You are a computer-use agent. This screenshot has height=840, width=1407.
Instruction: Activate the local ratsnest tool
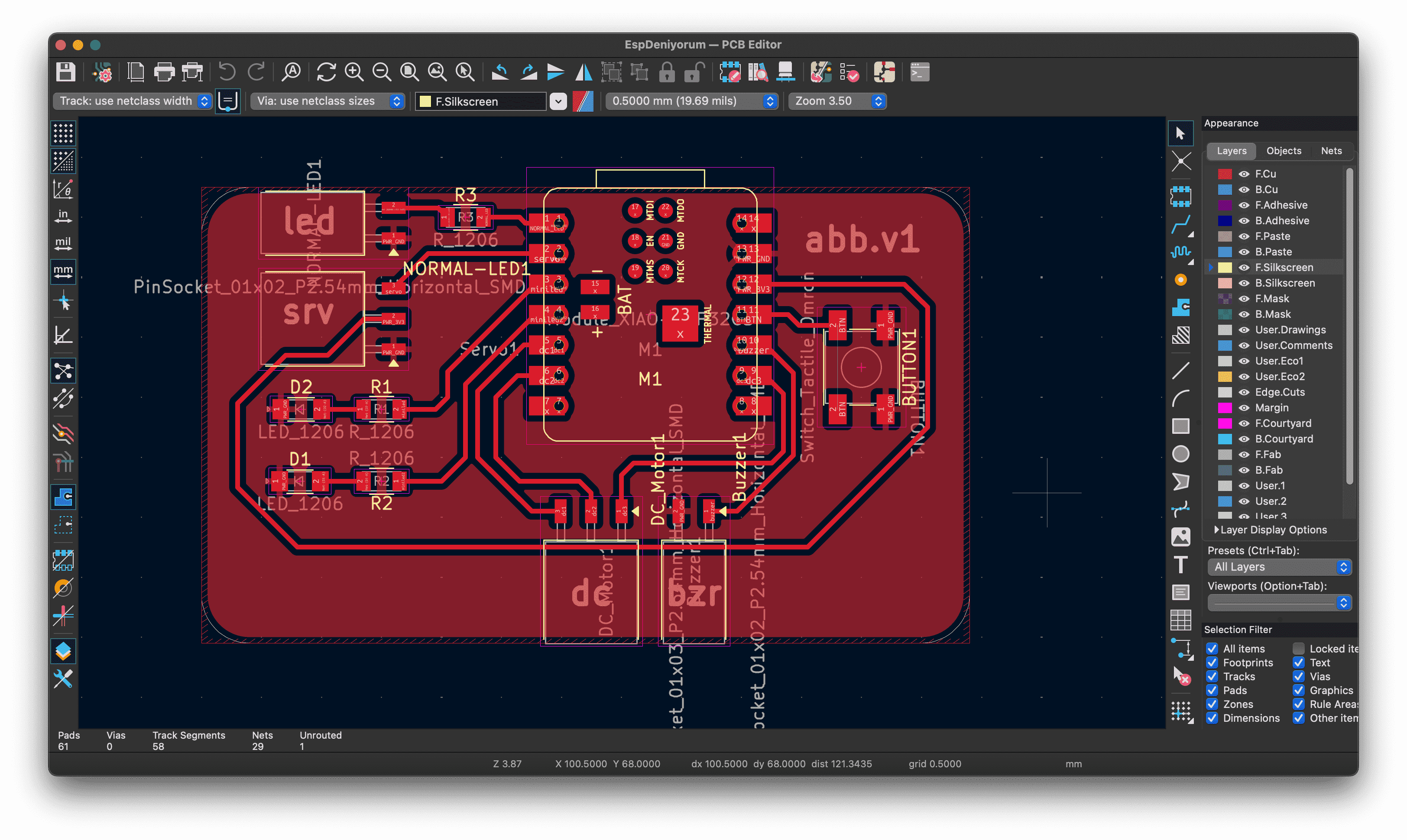click(1180, 162)
